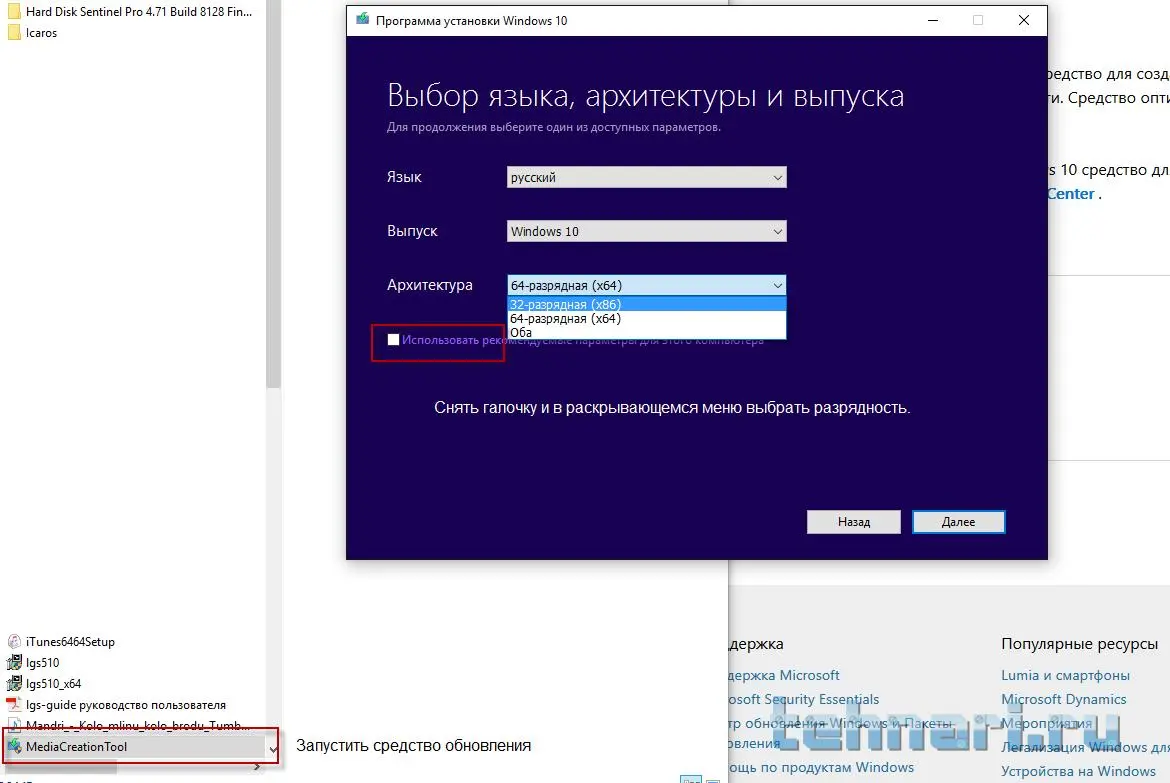1170x783 pixels.
Task: Uncheck the recommended parameters checkbox
Action: coord(393,340)
